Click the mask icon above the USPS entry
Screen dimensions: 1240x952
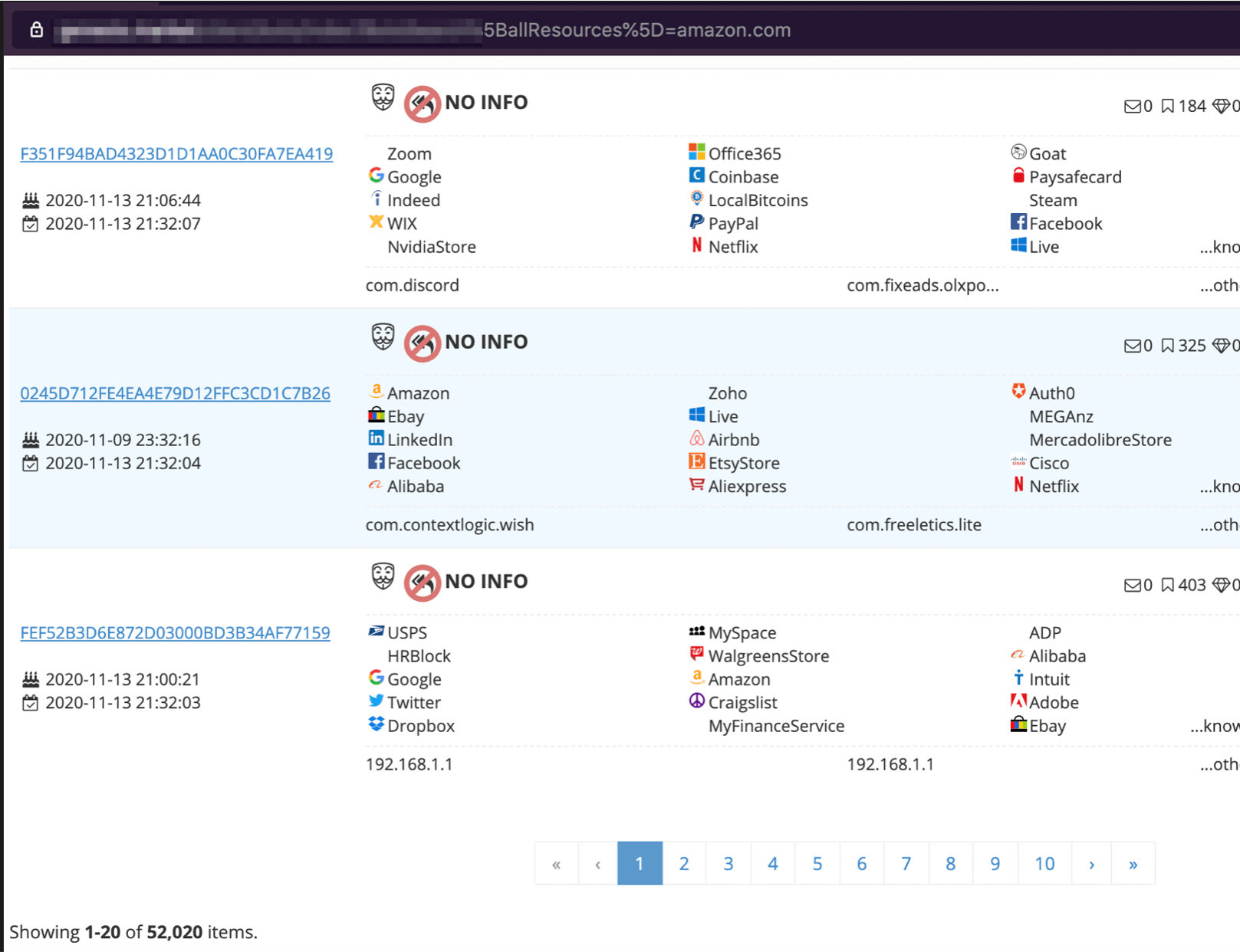coord(383,576)
